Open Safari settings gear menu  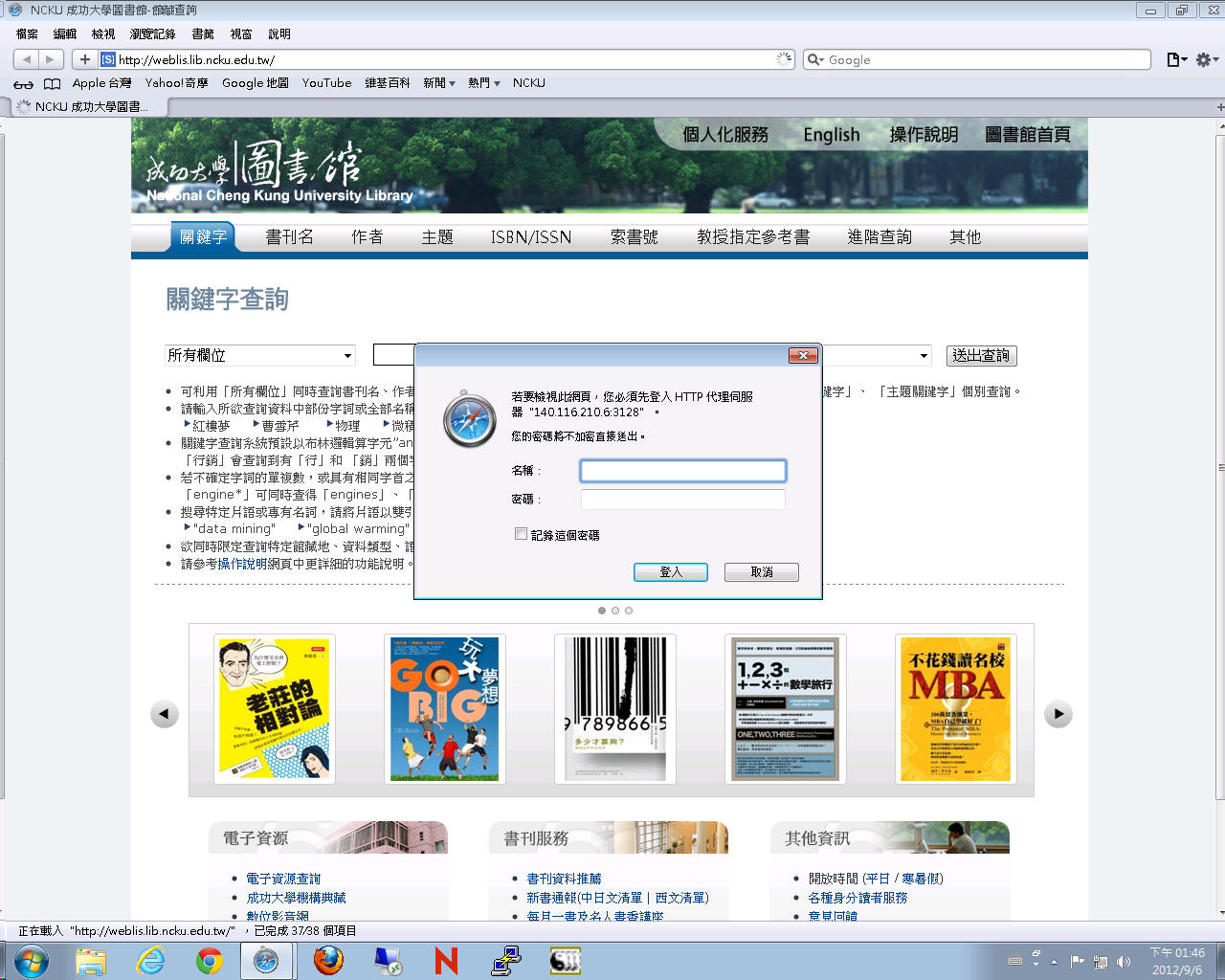(x=1207, y=59)
